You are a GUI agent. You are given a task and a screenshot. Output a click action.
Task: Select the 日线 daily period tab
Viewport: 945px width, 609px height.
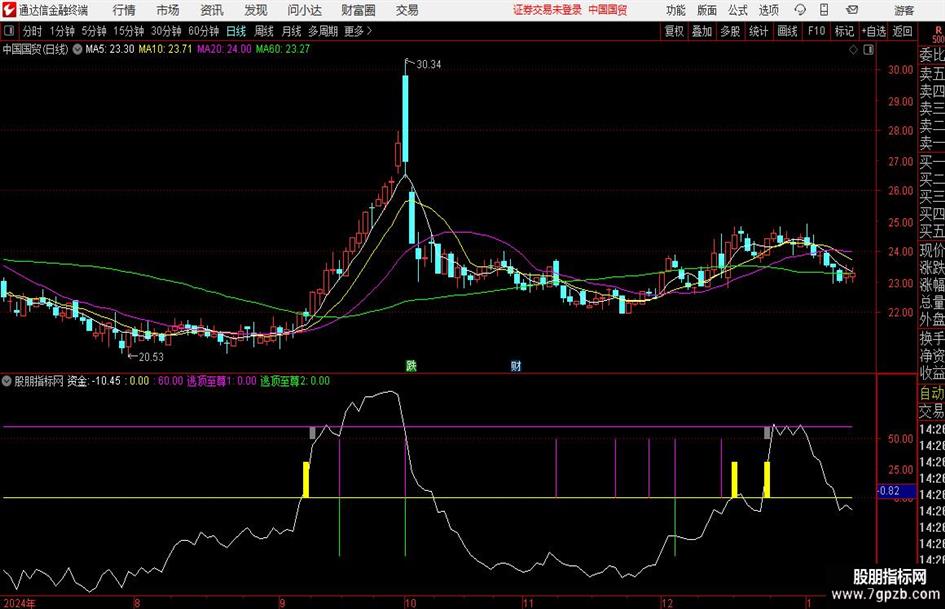(x=236, y=31)
